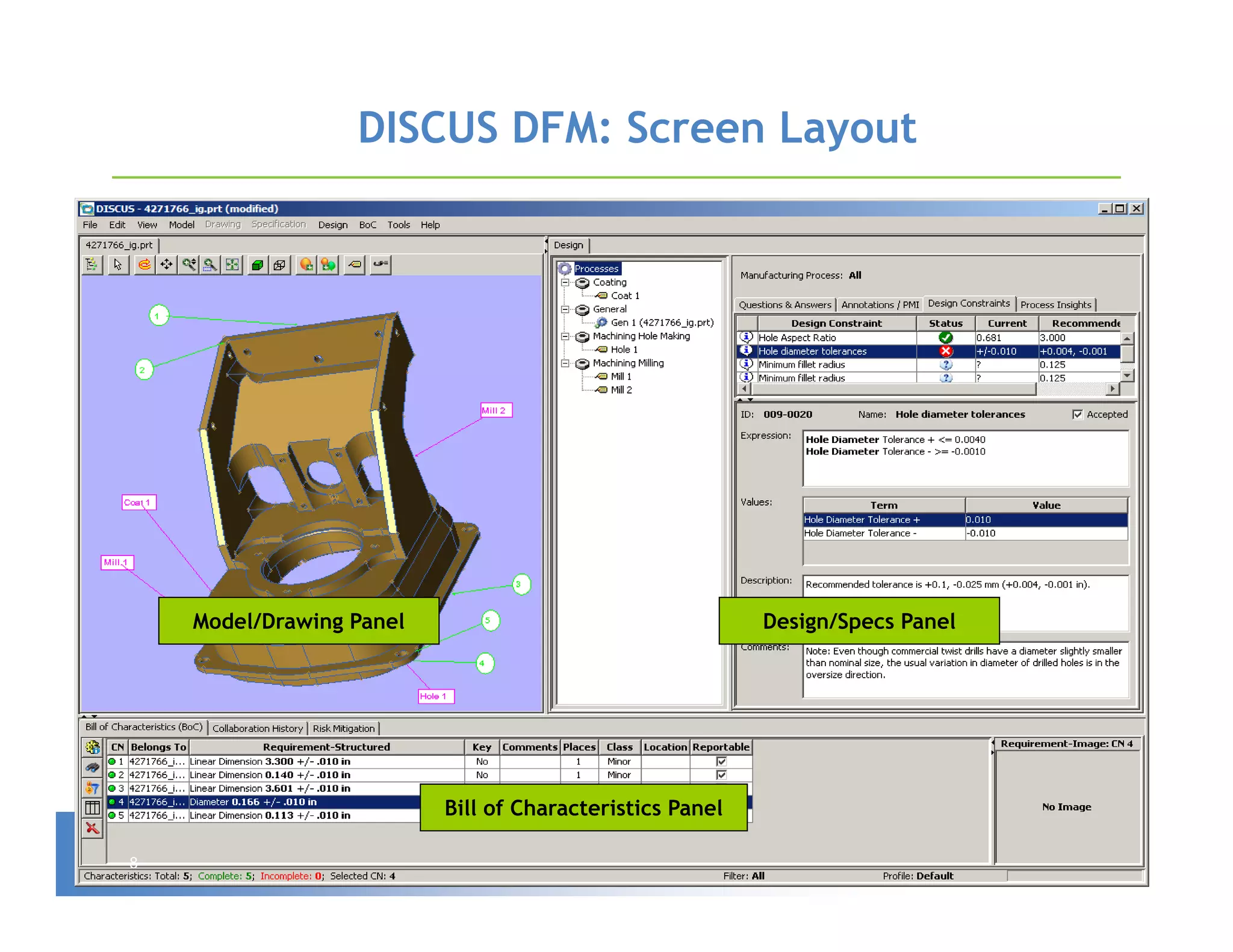Open the BoC funnel filter icon

click(x=93, y=788)
